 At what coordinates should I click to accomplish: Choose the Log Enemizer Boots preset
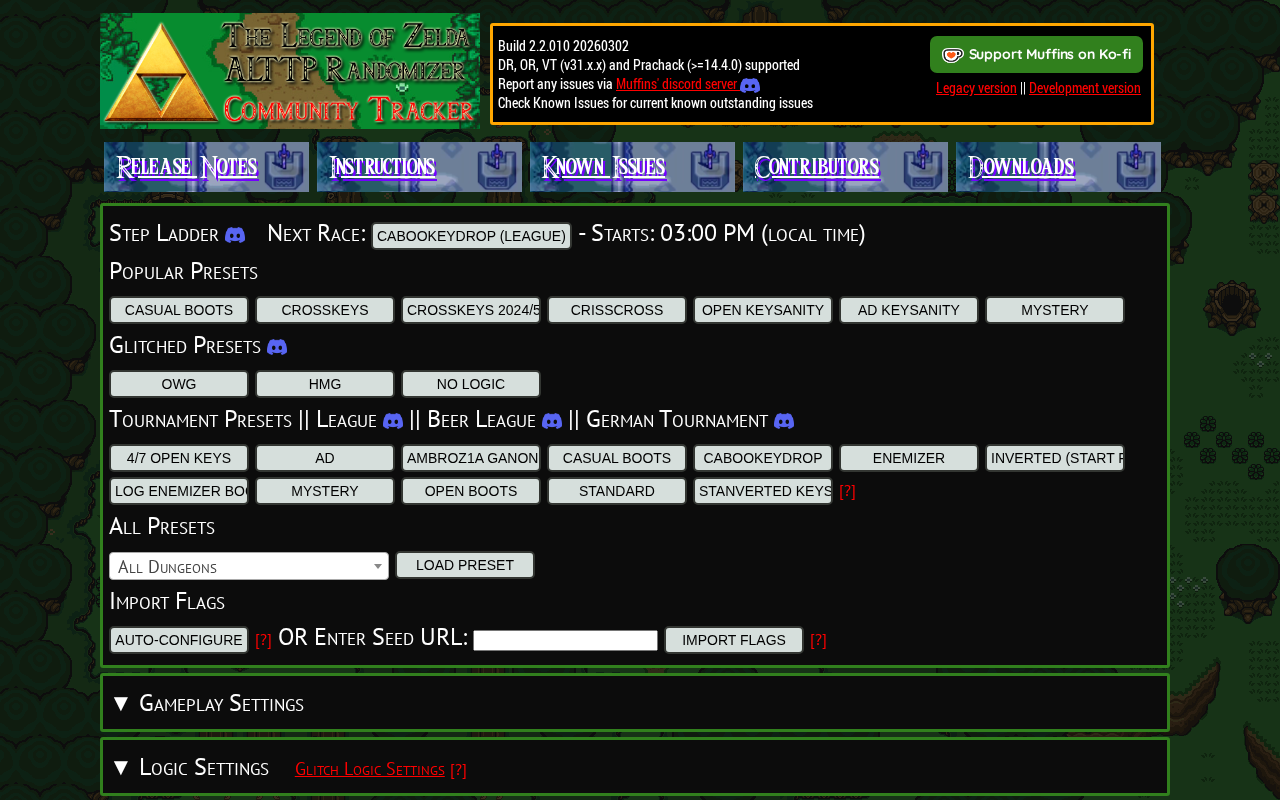179,491
